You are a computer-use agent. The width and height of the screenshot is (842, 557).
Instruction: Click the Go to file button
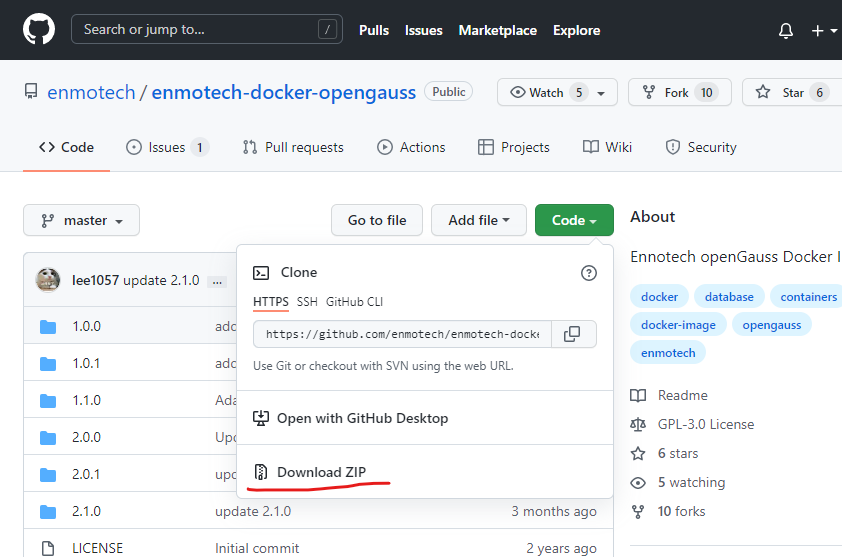pyautogui.click(x=377, y=220)
